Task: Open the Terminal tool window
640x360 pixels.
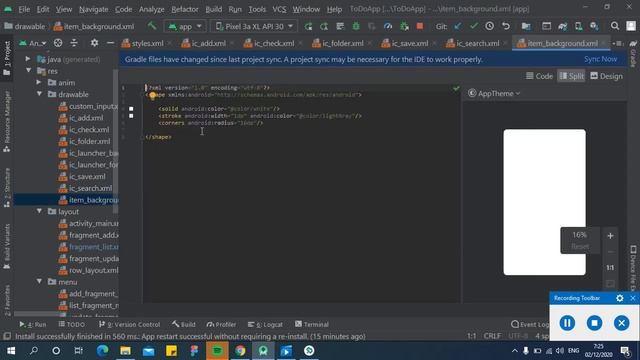Action: tap(312, 324)
